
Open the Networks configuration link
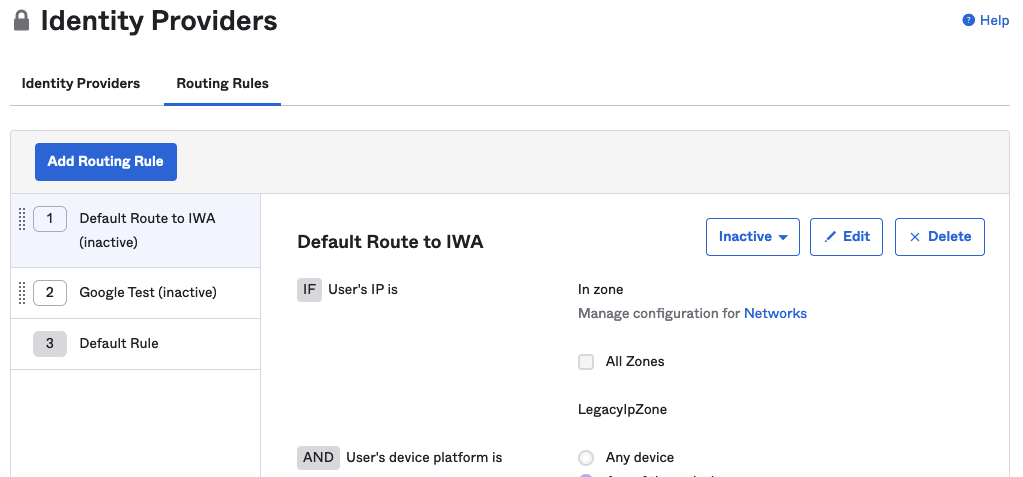click(x=775, y=313)
